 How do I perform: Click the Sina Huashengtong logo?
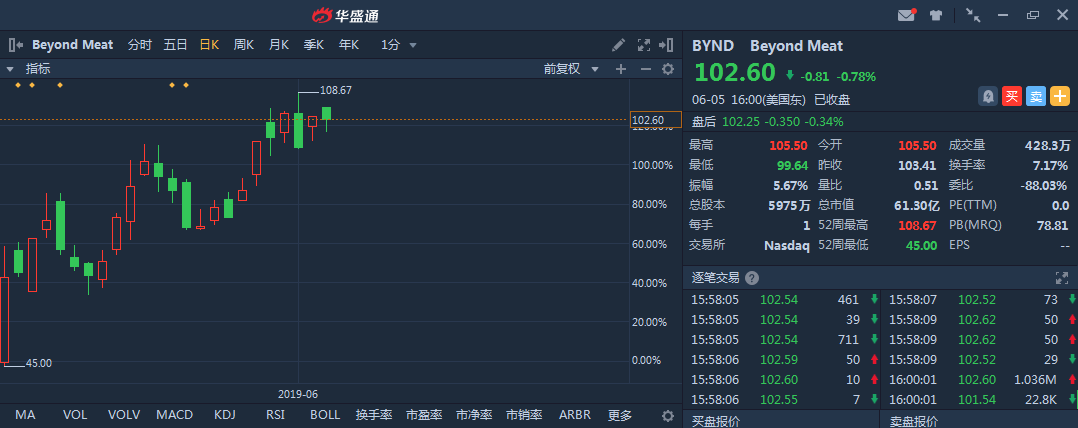click(x=345, y=15)
